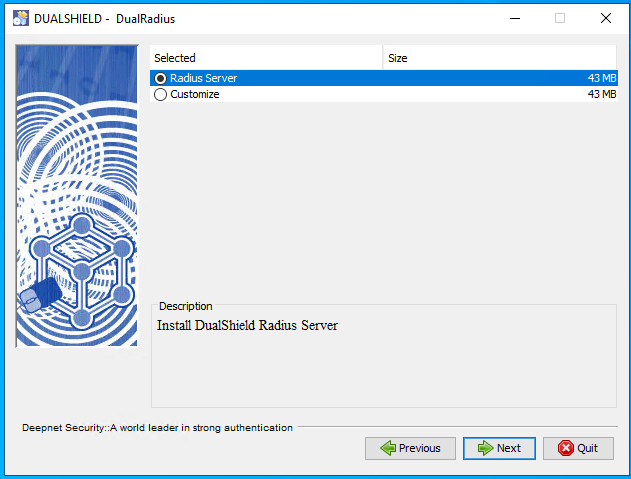Viewport: 631px width, 479px height.
Task: Click the DualShield cube artwork side panel
Action: (x=77, y=196)
